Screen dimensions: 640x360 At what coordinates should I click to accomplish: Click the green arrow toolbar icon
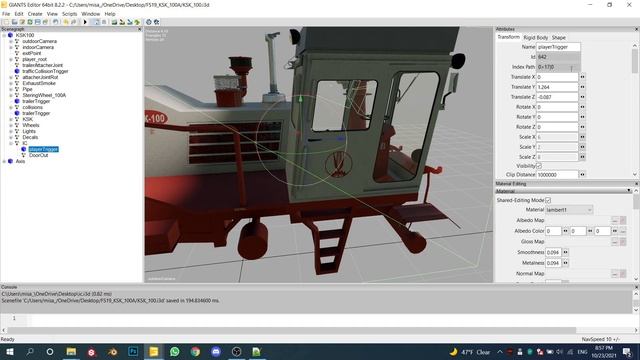(137, 22)
